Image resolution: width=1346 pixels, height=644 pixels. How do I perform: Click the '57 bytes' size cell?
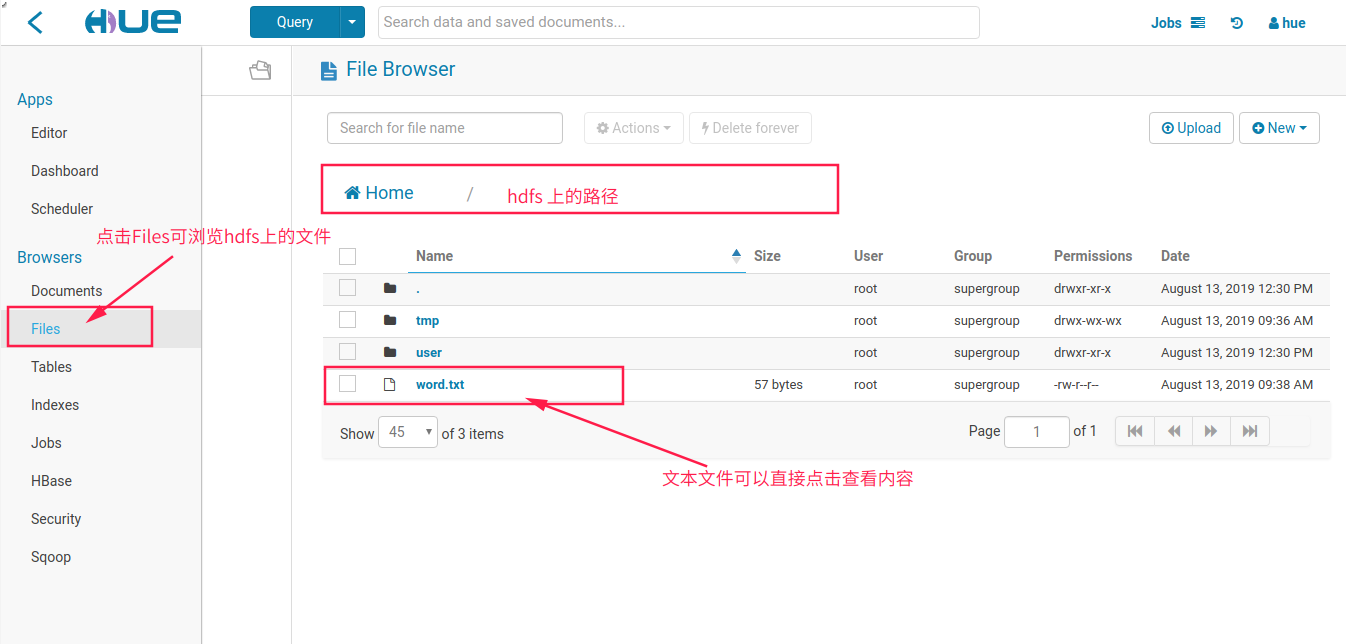[778, 385]
